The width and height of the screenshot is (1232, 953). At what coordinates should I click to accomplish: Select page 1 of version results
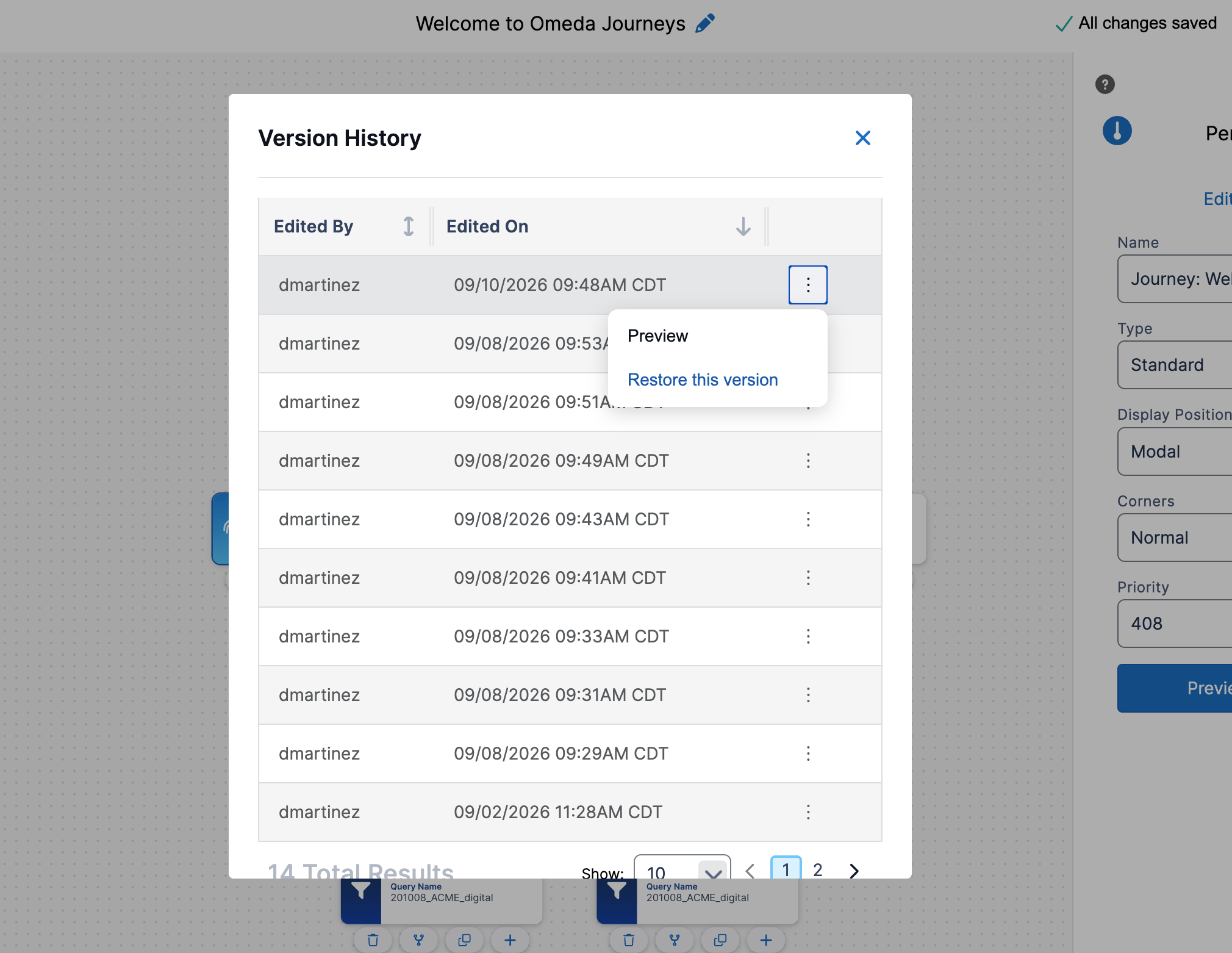(x=786, y=869)
